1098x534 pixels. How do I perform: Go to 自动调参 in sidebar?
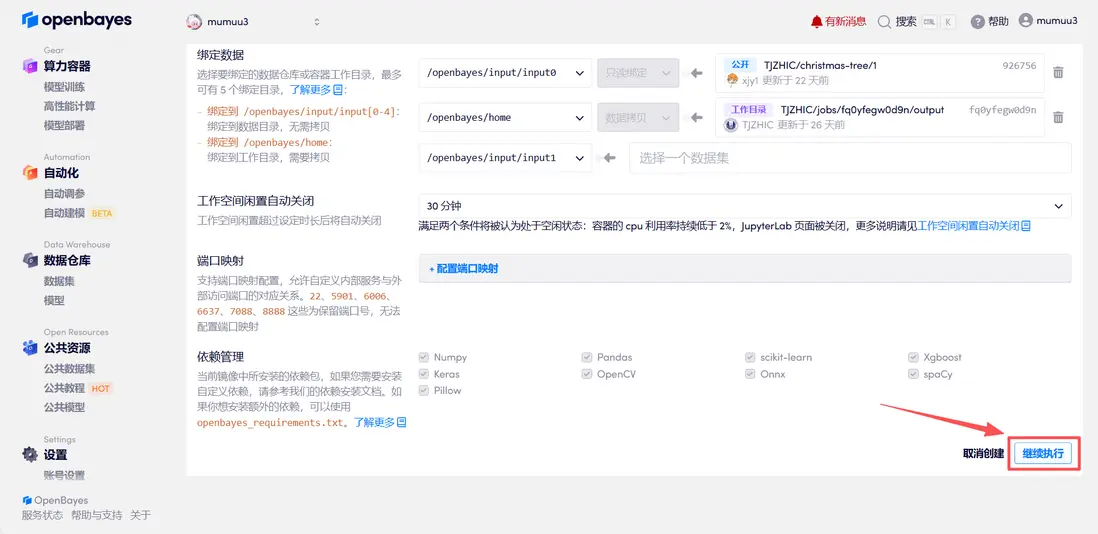point(64,194)
